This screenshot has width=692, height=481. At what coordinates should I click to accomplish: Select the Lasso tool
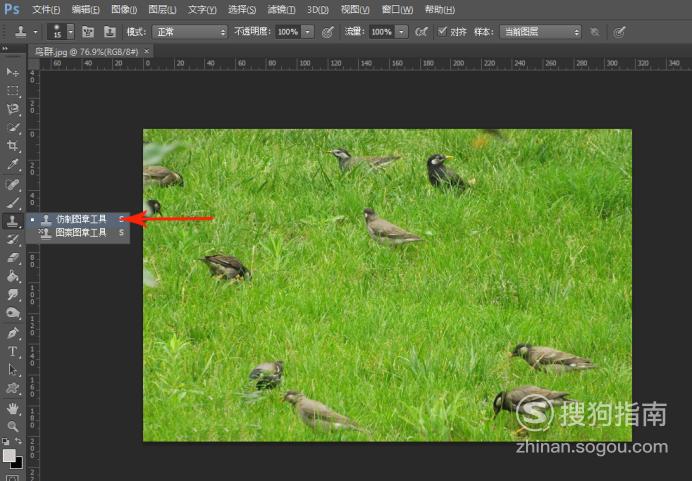(x=12, y=109)
